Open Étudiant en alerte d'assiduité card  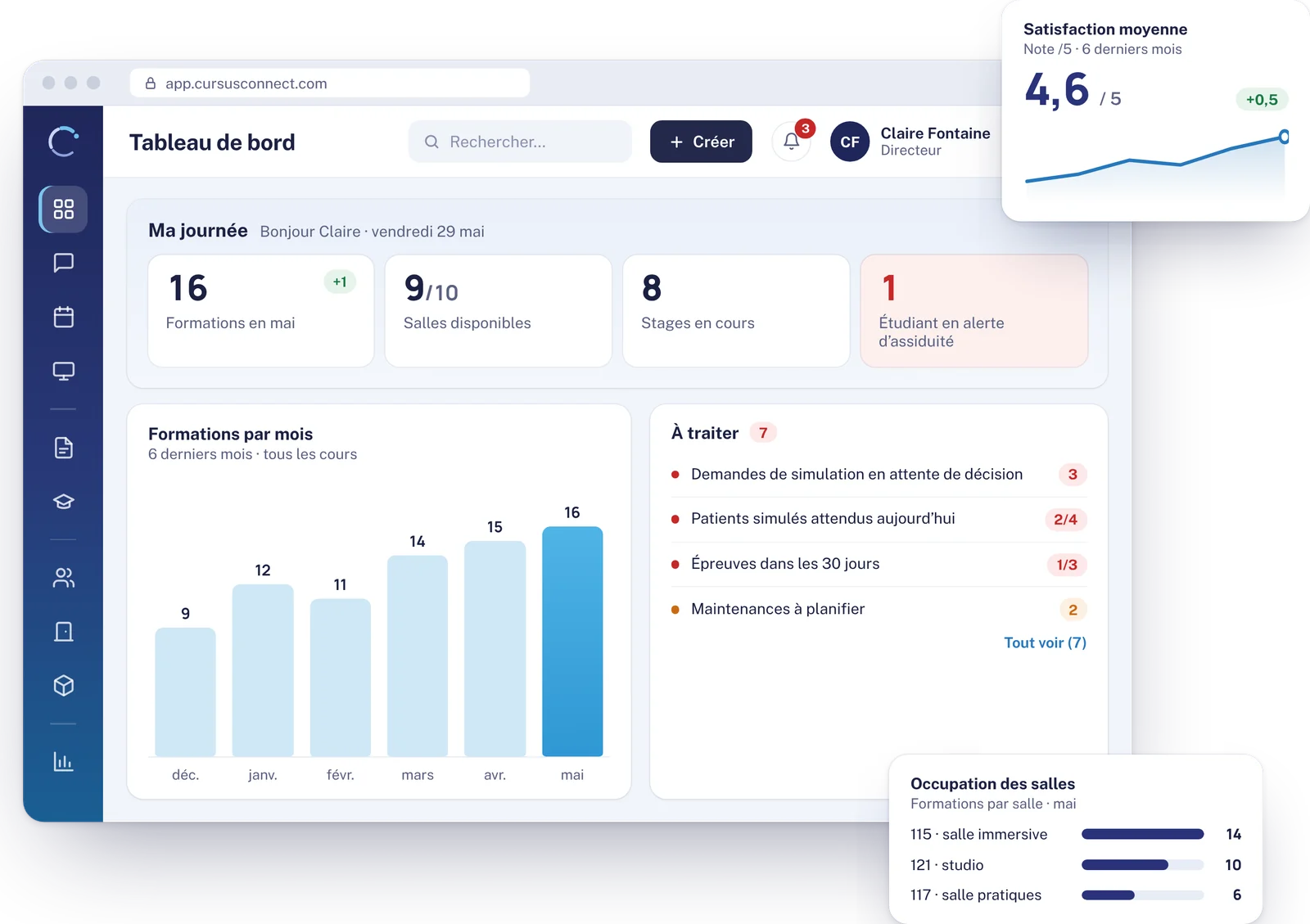[973, 311]
